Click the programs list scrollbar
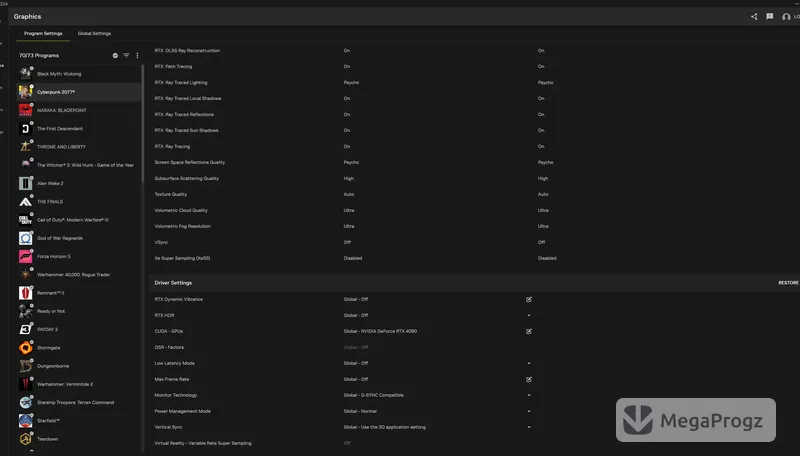The height and width of the screenshot is (456, 800). (142, 122)
